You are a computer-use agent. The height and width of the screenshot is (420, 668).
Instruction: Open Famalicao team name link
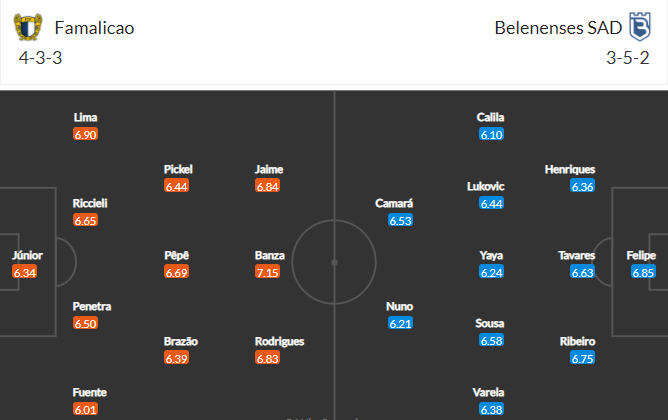[x=94, y=28]
